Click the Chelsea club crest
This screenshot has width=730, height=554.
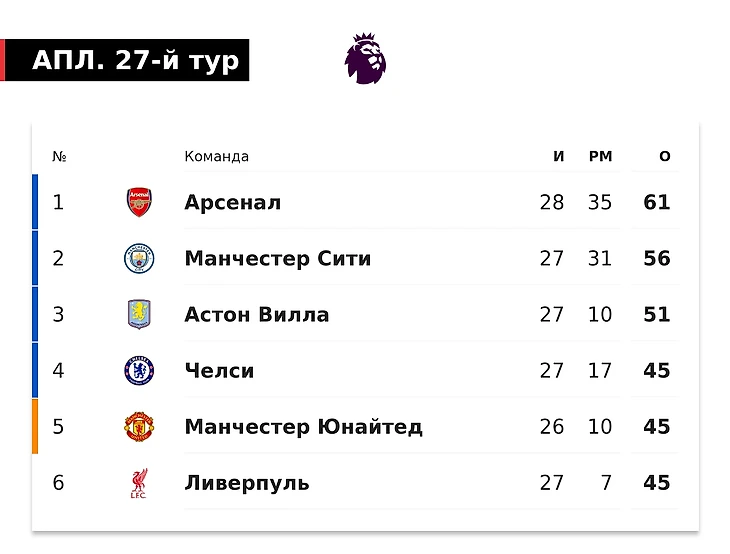coord(139,371)
